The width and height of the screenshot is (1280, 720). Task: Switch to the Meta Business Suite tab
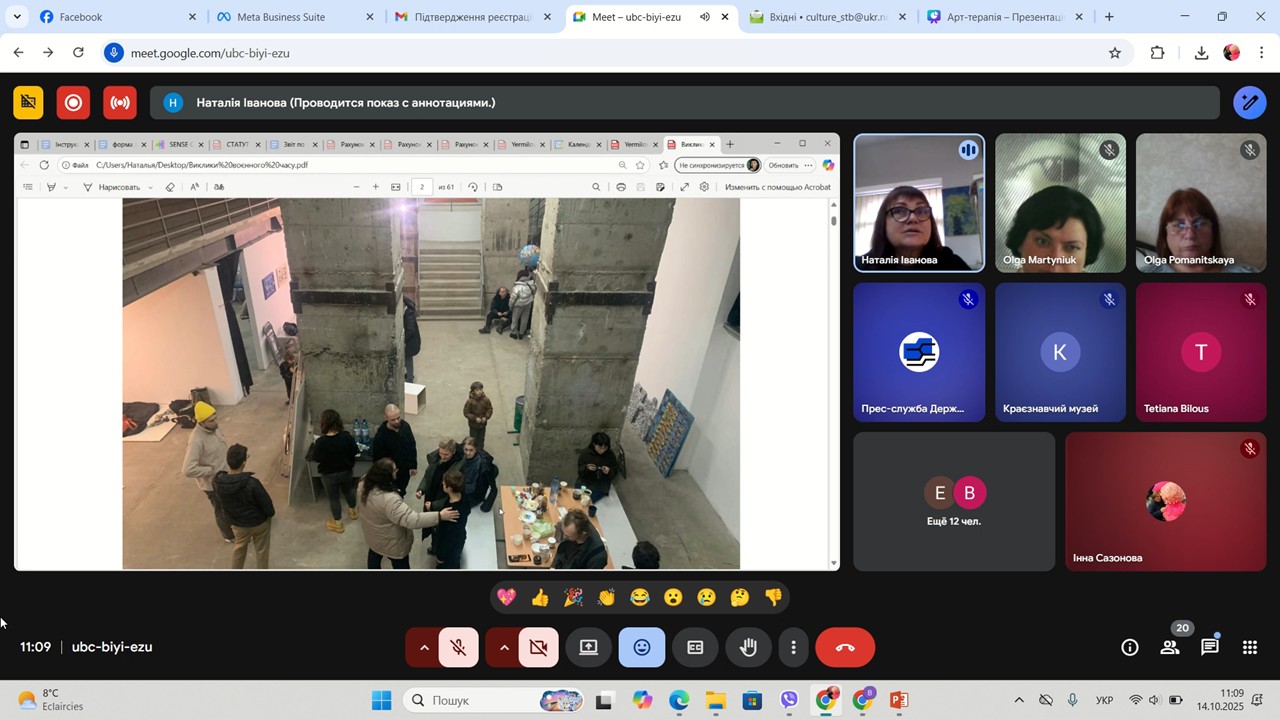[x=283, y=17]
